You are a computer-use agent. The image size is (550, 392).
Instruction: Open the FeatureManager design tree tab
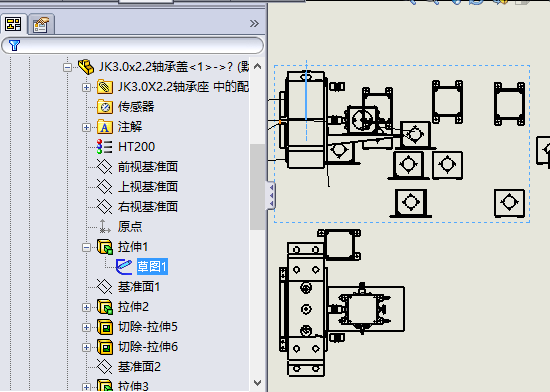[x=13, y=25]
